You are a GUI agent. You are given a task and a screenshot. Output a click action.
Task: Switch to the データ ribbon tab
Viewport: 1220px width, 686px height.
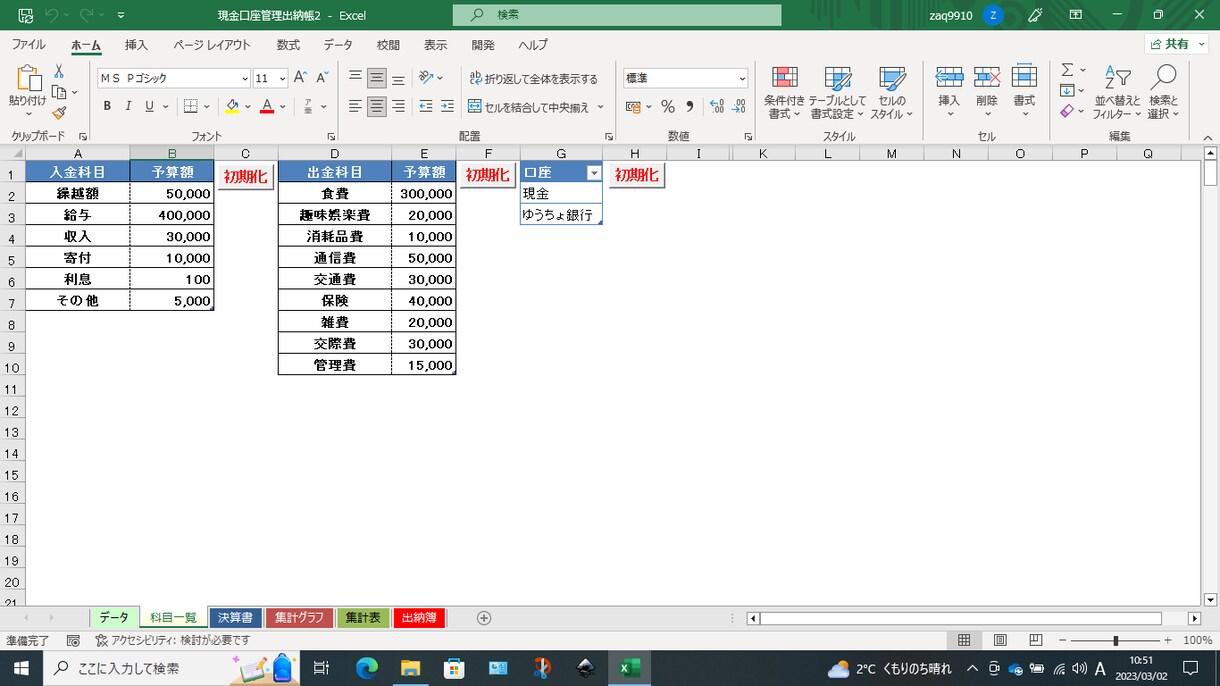338,45
